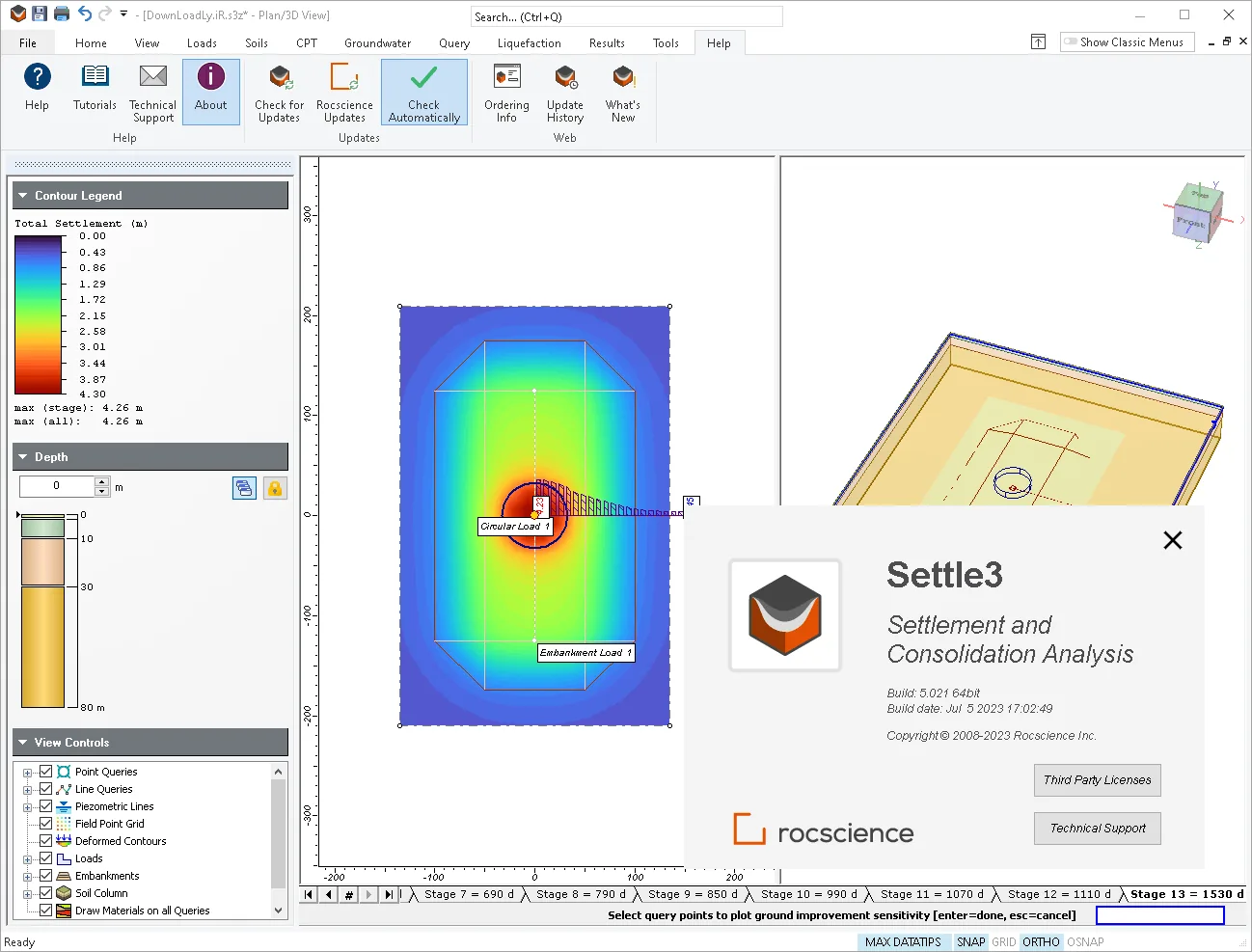Go to the previous stage arrow
Viewport: 1252px width, 952px height.
click(x=329, y=894)
